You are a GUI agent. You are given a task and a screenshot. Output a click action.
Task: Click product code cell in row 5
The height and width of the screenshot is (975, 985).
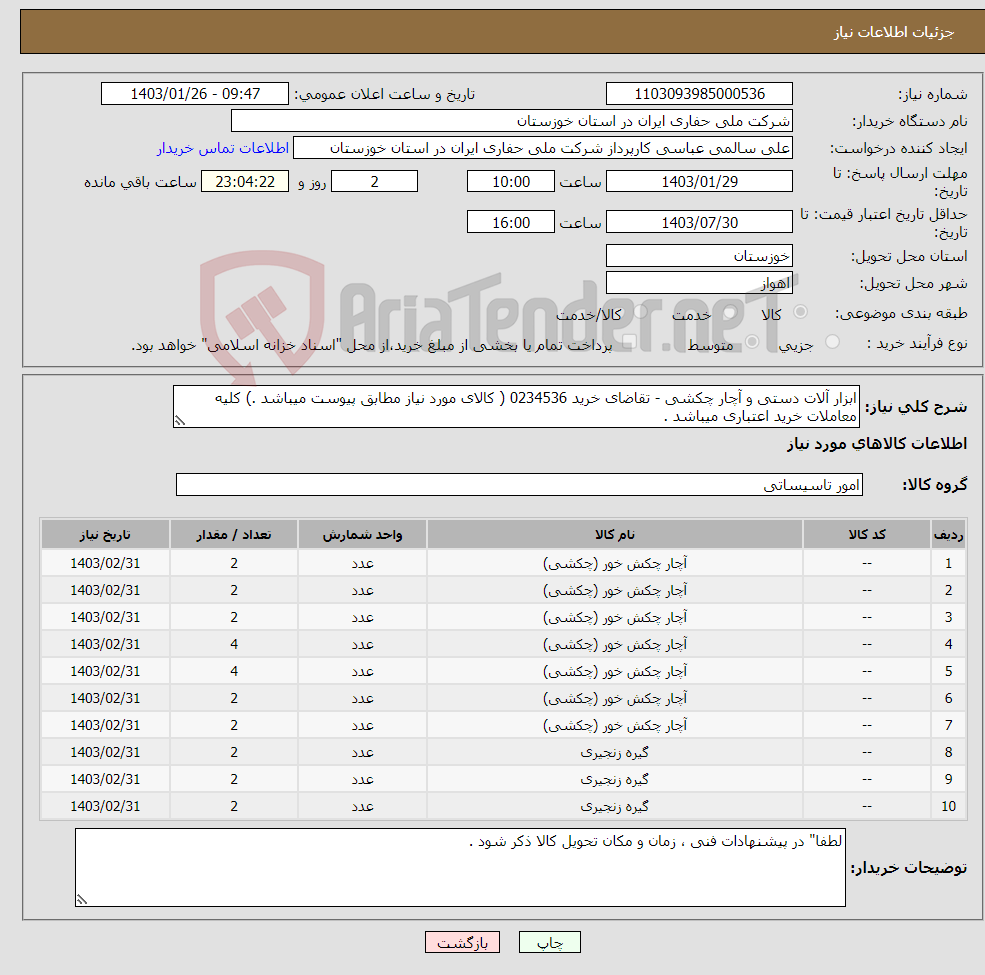click(867, 672)
